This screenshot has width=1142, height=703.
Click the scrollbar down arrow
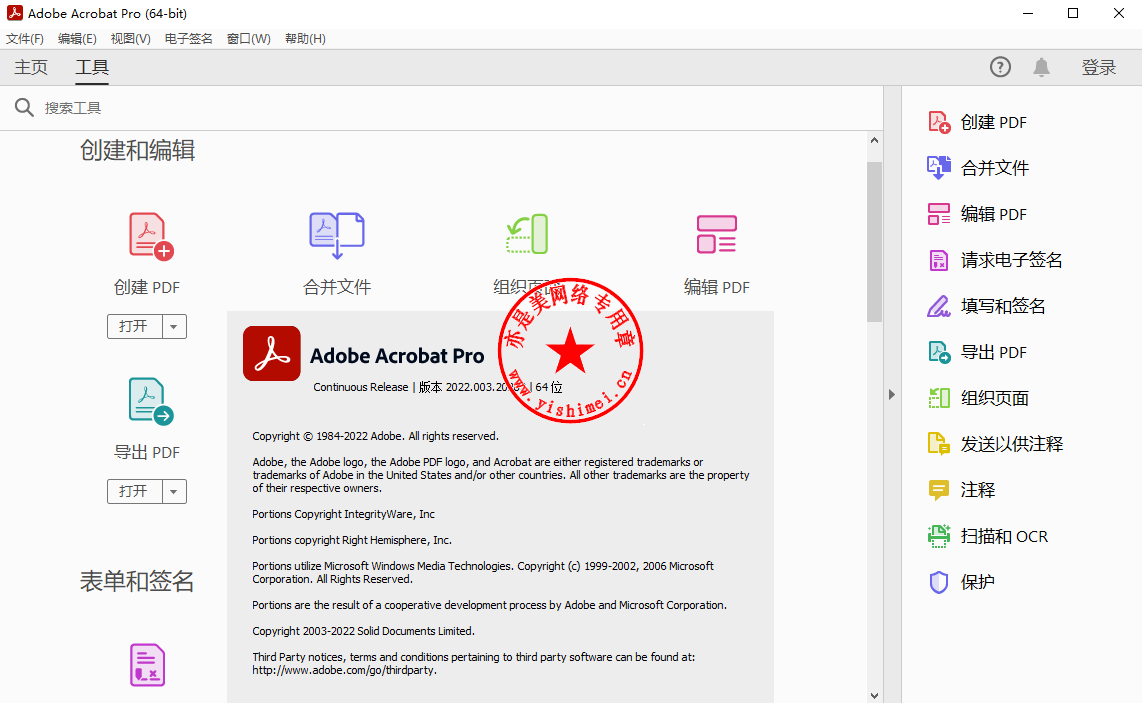875,696
